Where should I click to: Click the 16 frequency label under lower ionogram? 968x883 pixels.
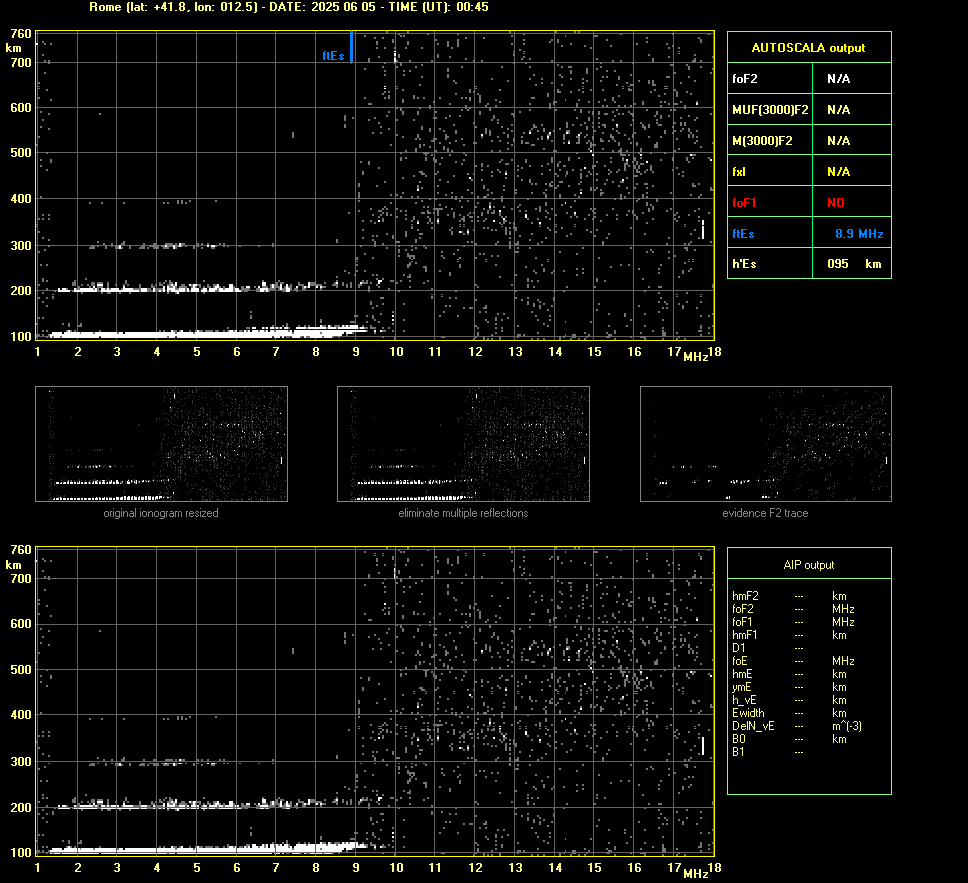(x=634, y=868)
